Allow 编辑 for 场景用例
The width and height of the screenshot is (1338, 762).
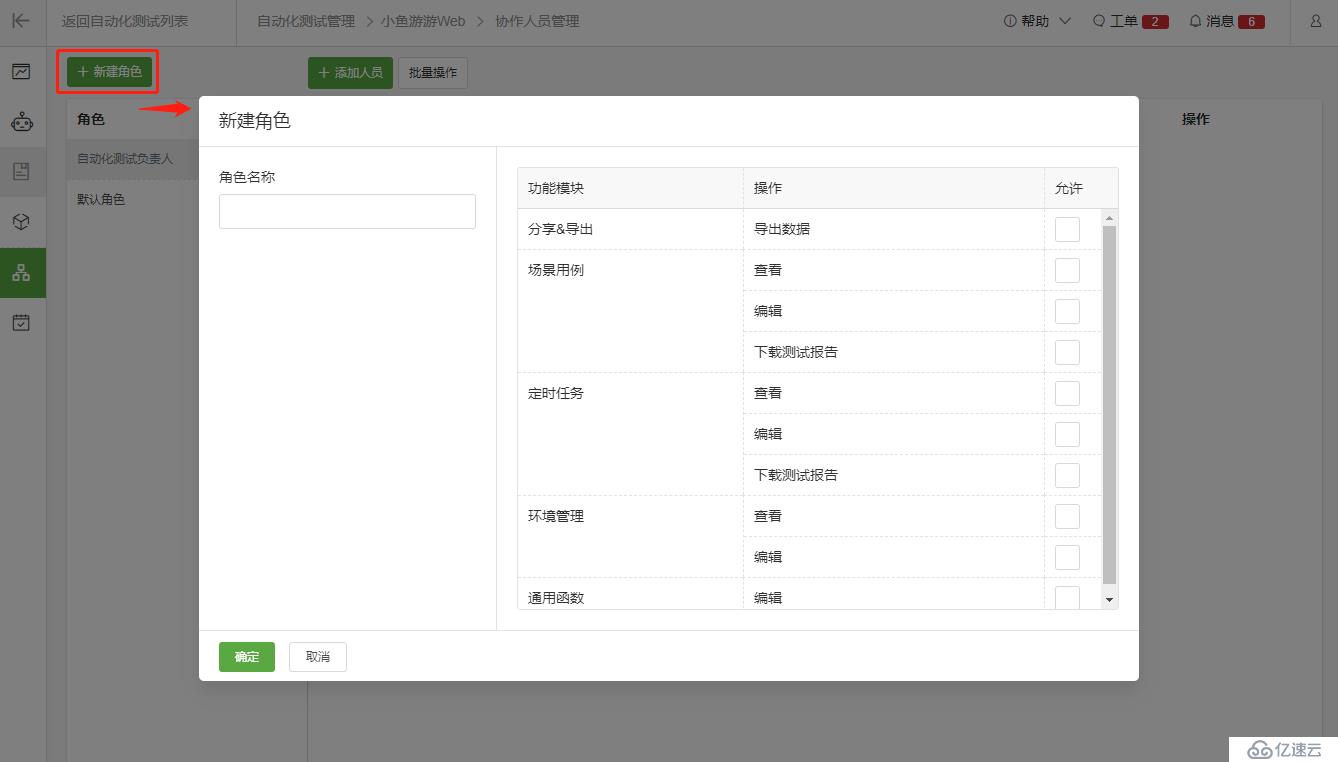click(x=1067, y=311)
